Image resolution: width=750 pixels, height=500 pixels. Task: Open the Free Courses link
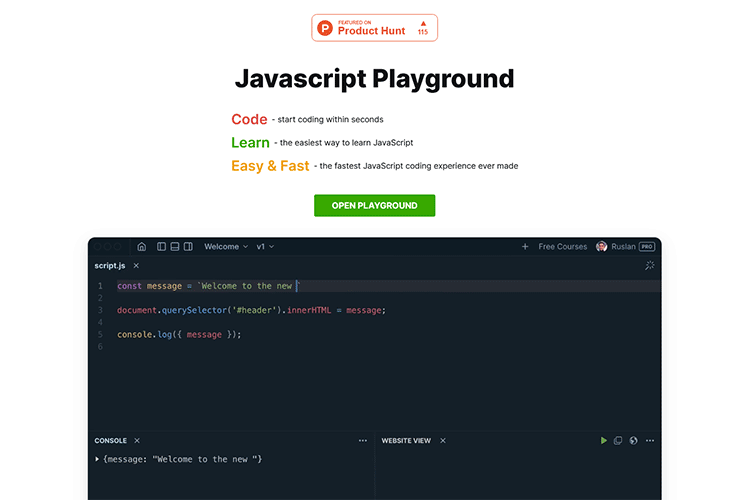point(563,246)
